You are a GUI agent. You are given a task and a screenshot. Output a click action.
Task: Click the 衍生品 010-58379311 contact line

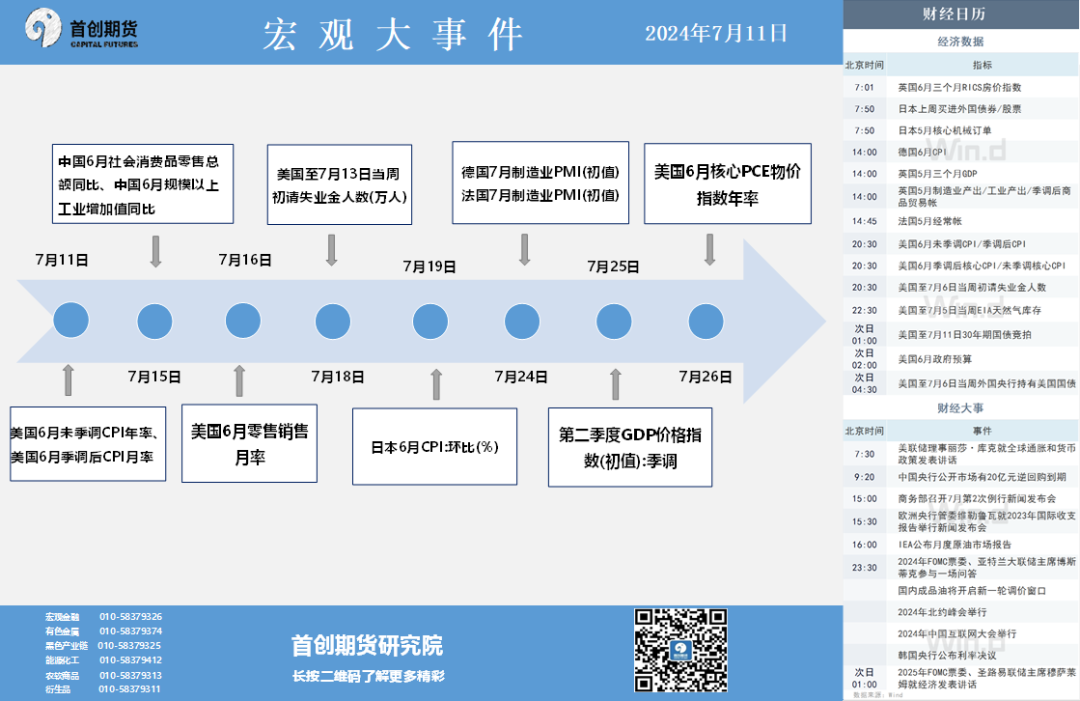tap(103, 689)
